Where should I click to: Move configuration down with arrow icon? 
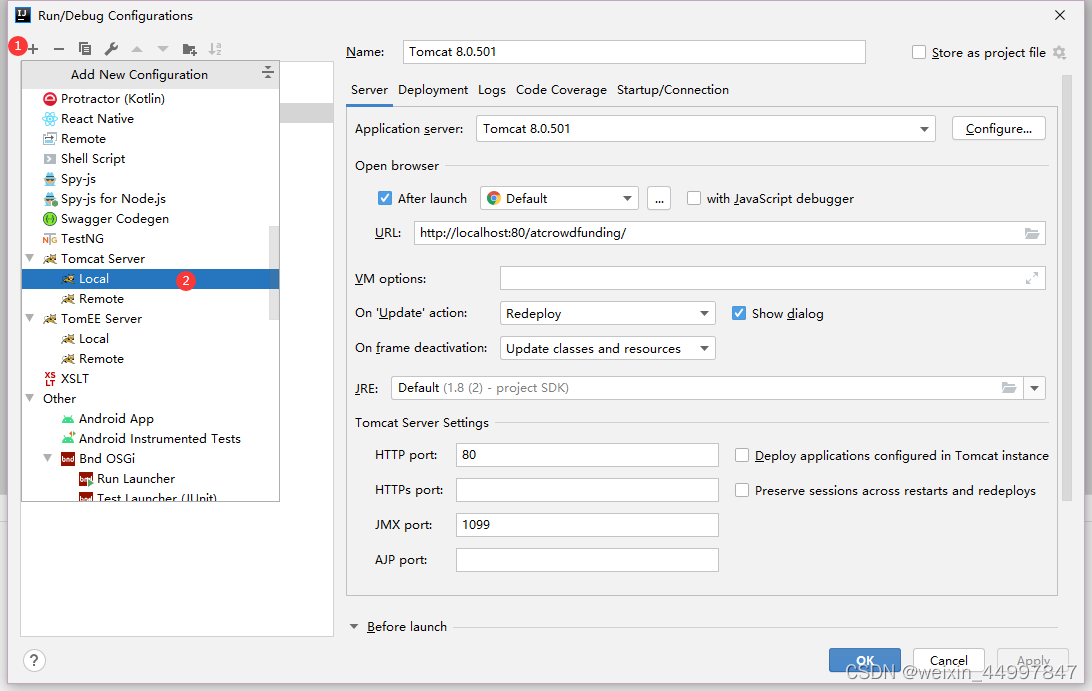pyautogui.click(x=163, y=49)
